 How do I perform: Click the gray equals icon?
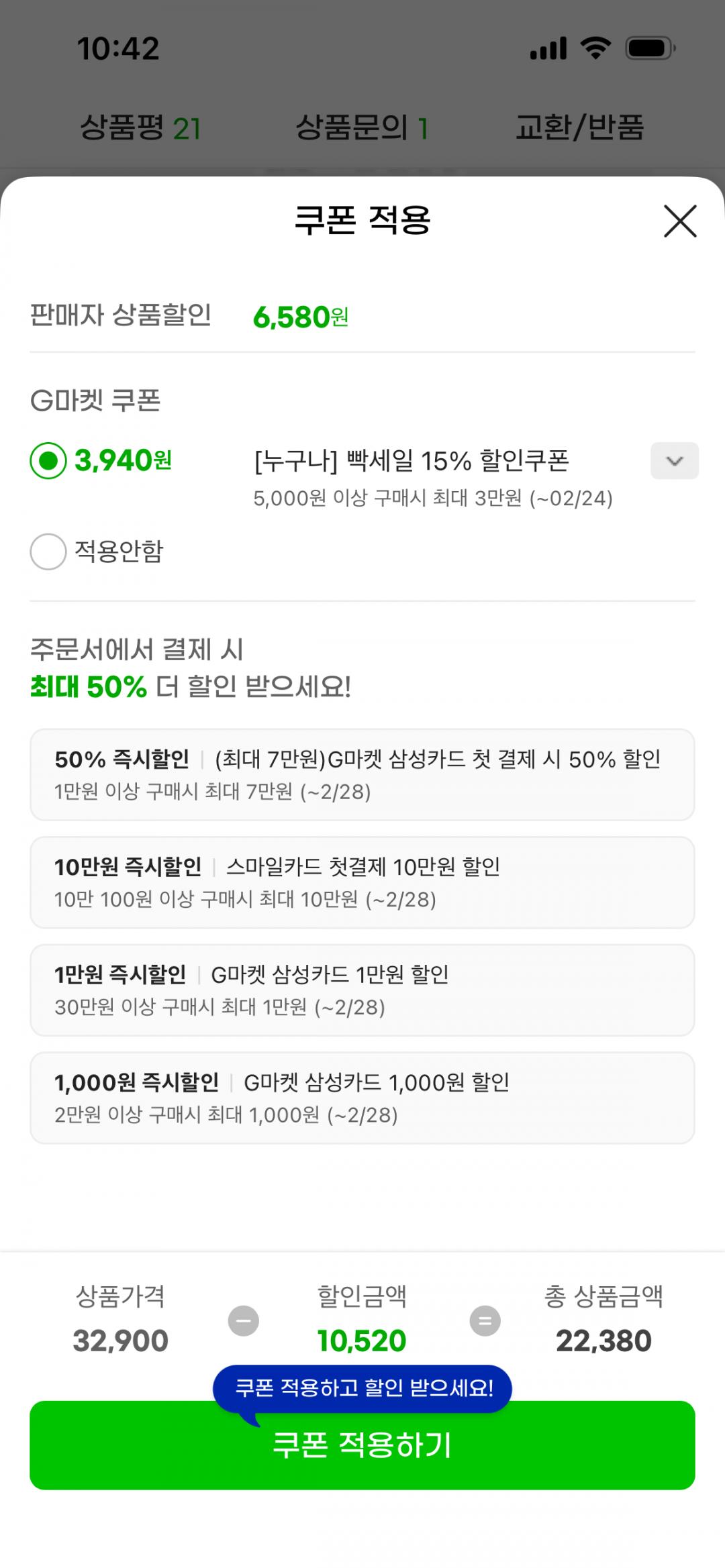485,1320
